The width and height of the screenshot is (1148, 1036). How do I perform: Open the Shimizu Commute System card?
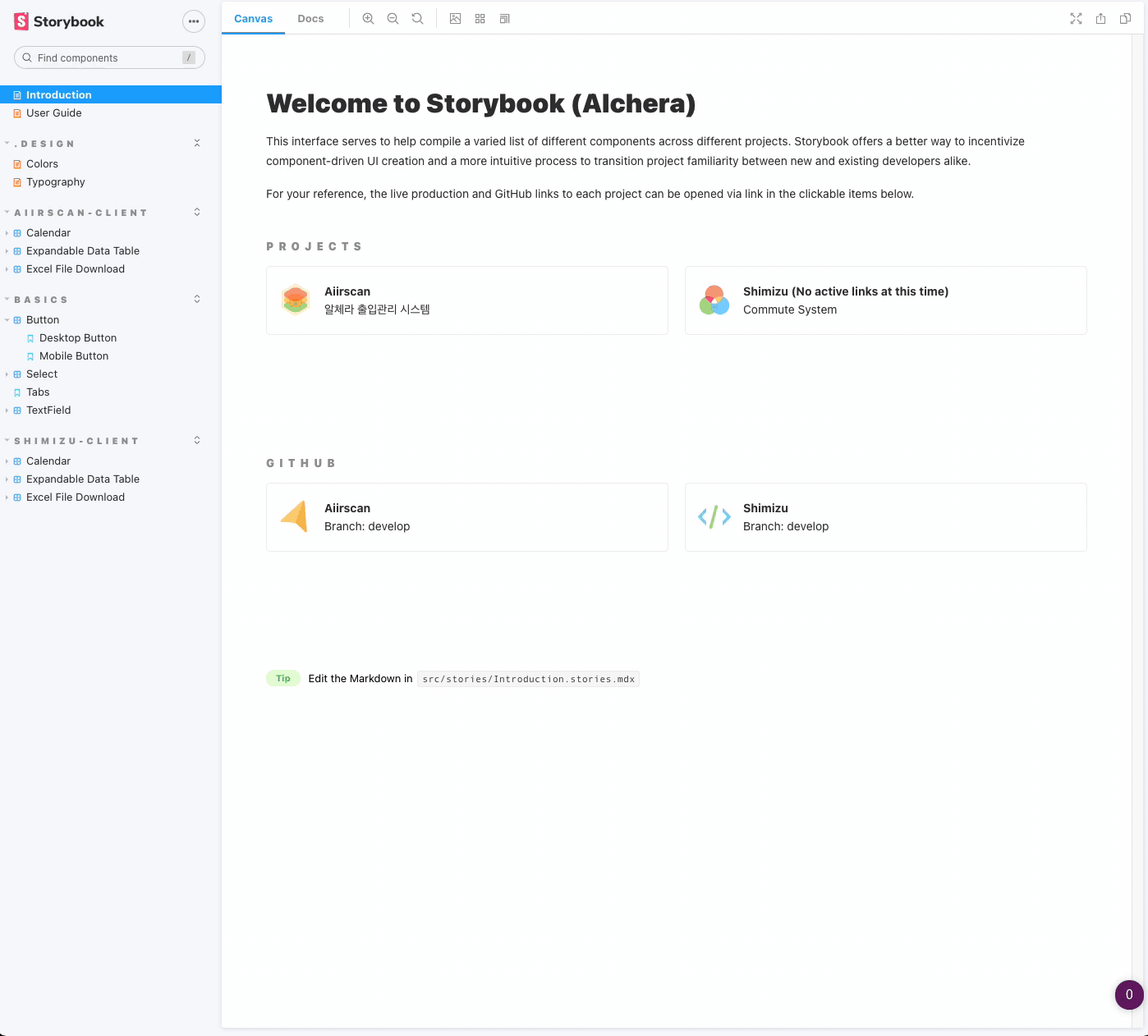click(886, 300)
